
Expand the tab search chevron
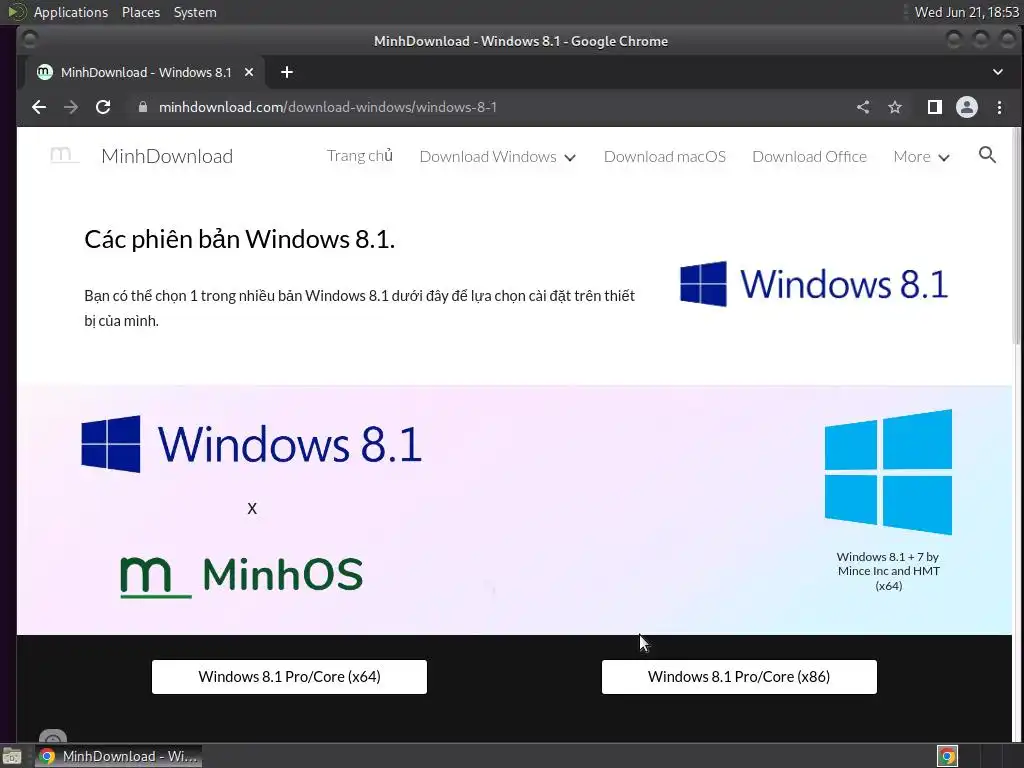click(997, 72)
